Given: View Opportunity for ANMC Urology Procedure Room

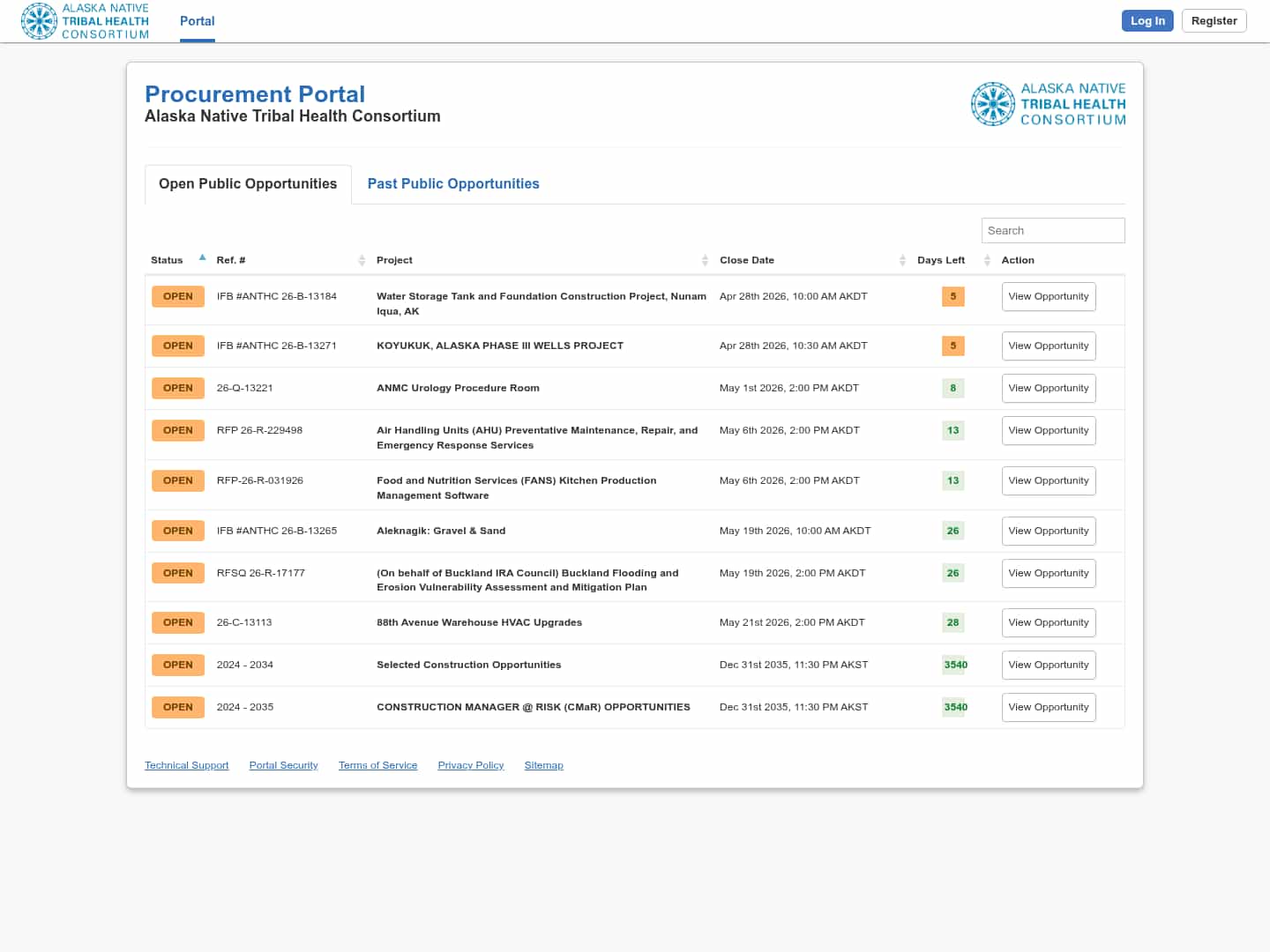Looking at the screenshot, I should (x=1049, y=389).
